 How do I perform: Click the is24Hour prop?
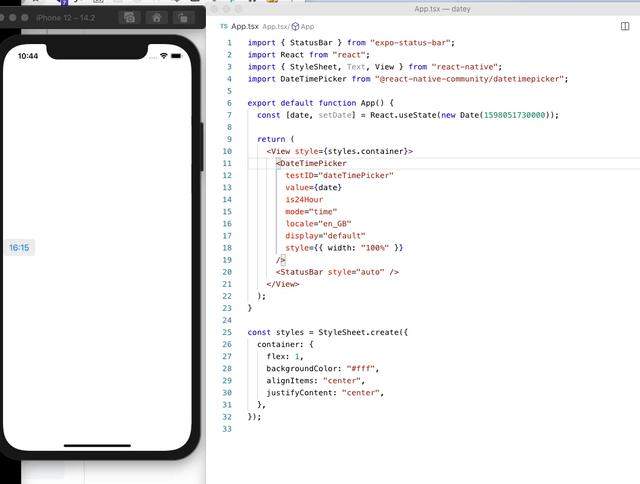(304, 200)
